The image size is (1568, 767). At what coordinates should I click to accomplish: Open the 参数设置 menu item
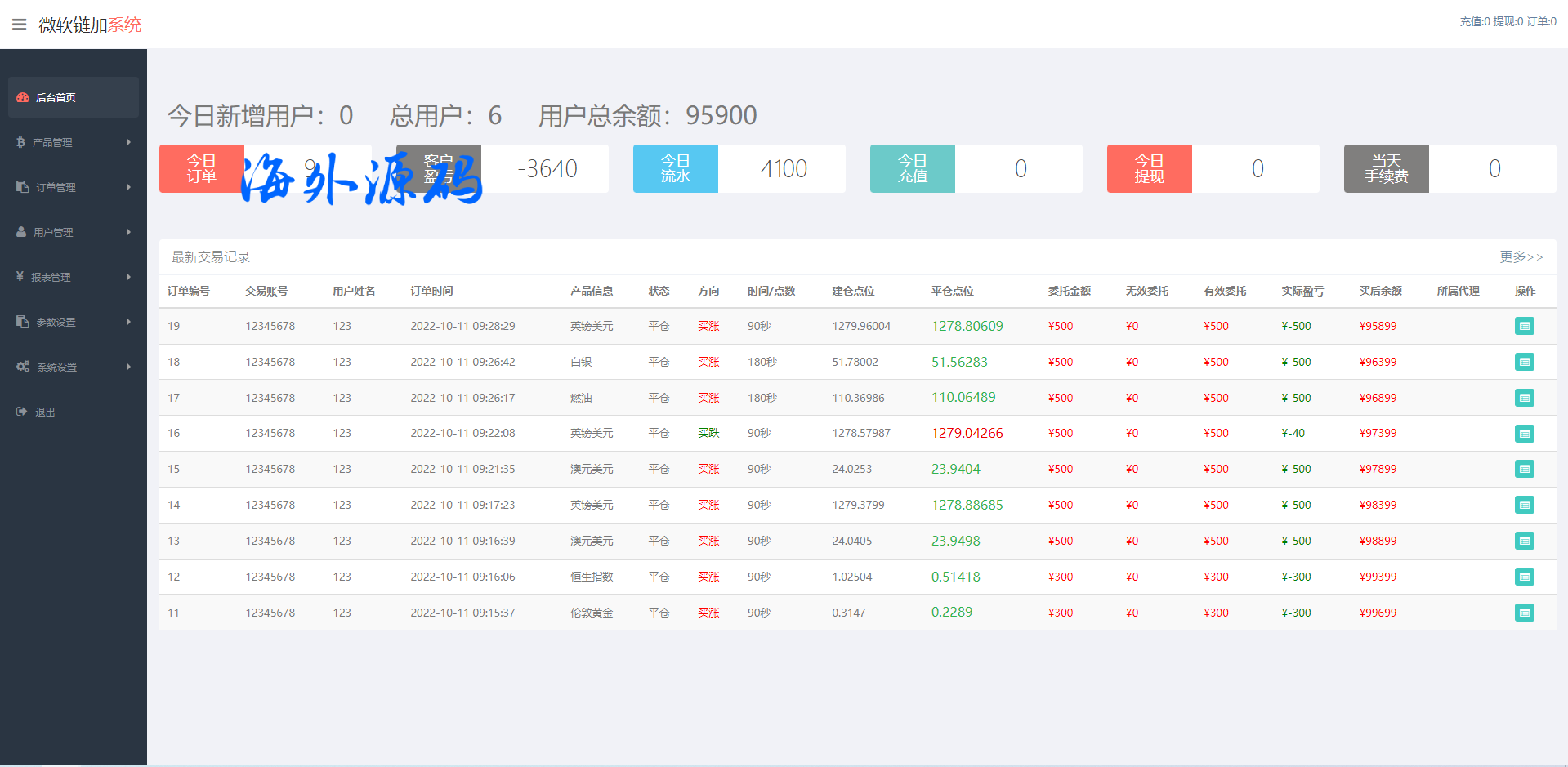click(56, 322)
